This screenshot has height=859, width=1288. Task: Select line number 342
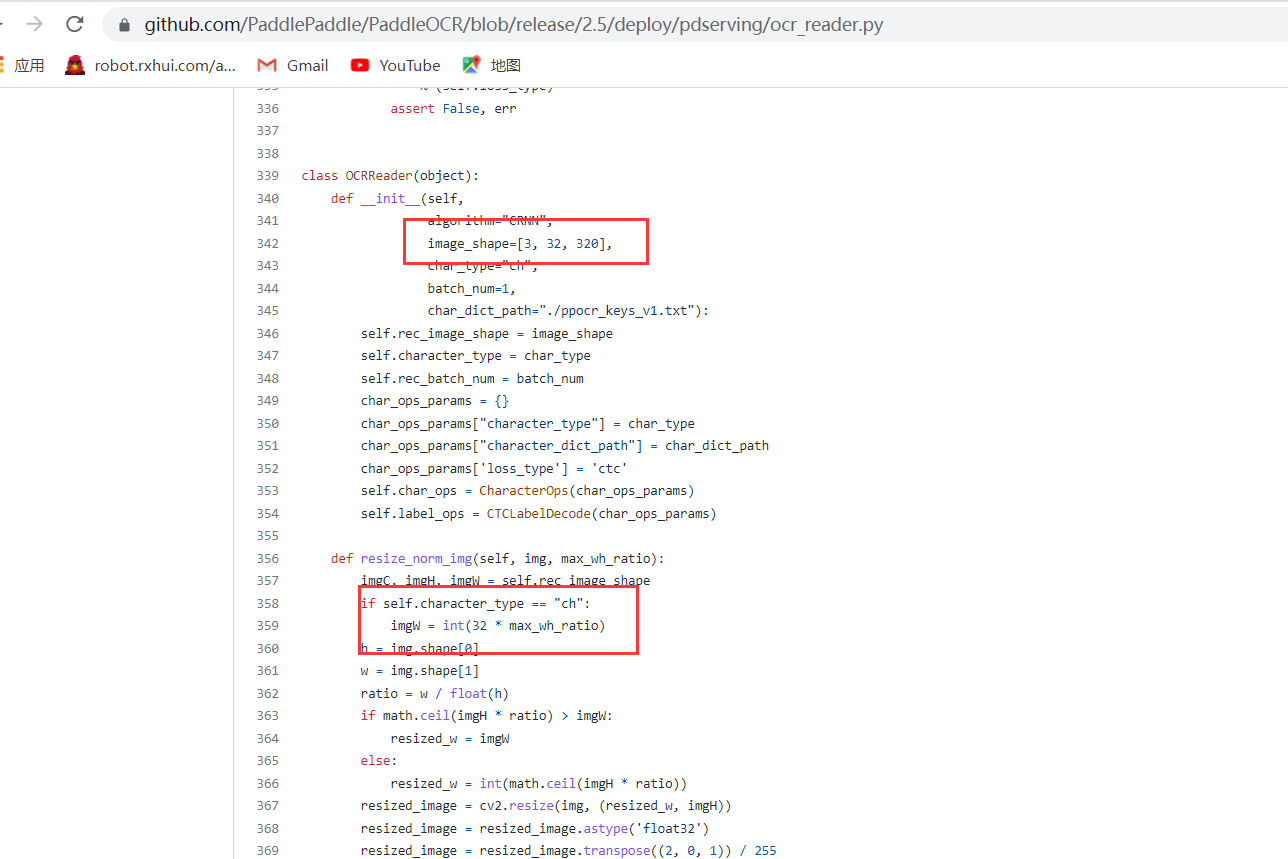(268, 243)
